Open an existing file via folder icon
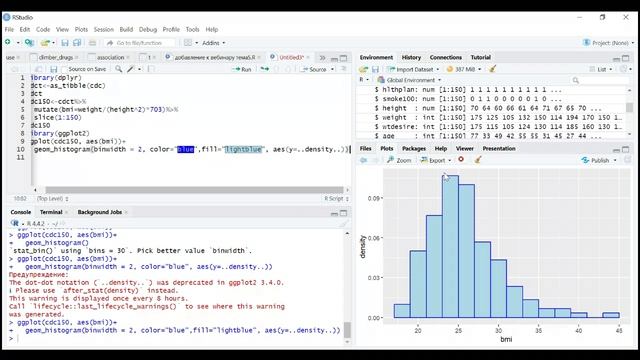 [44, 42]
